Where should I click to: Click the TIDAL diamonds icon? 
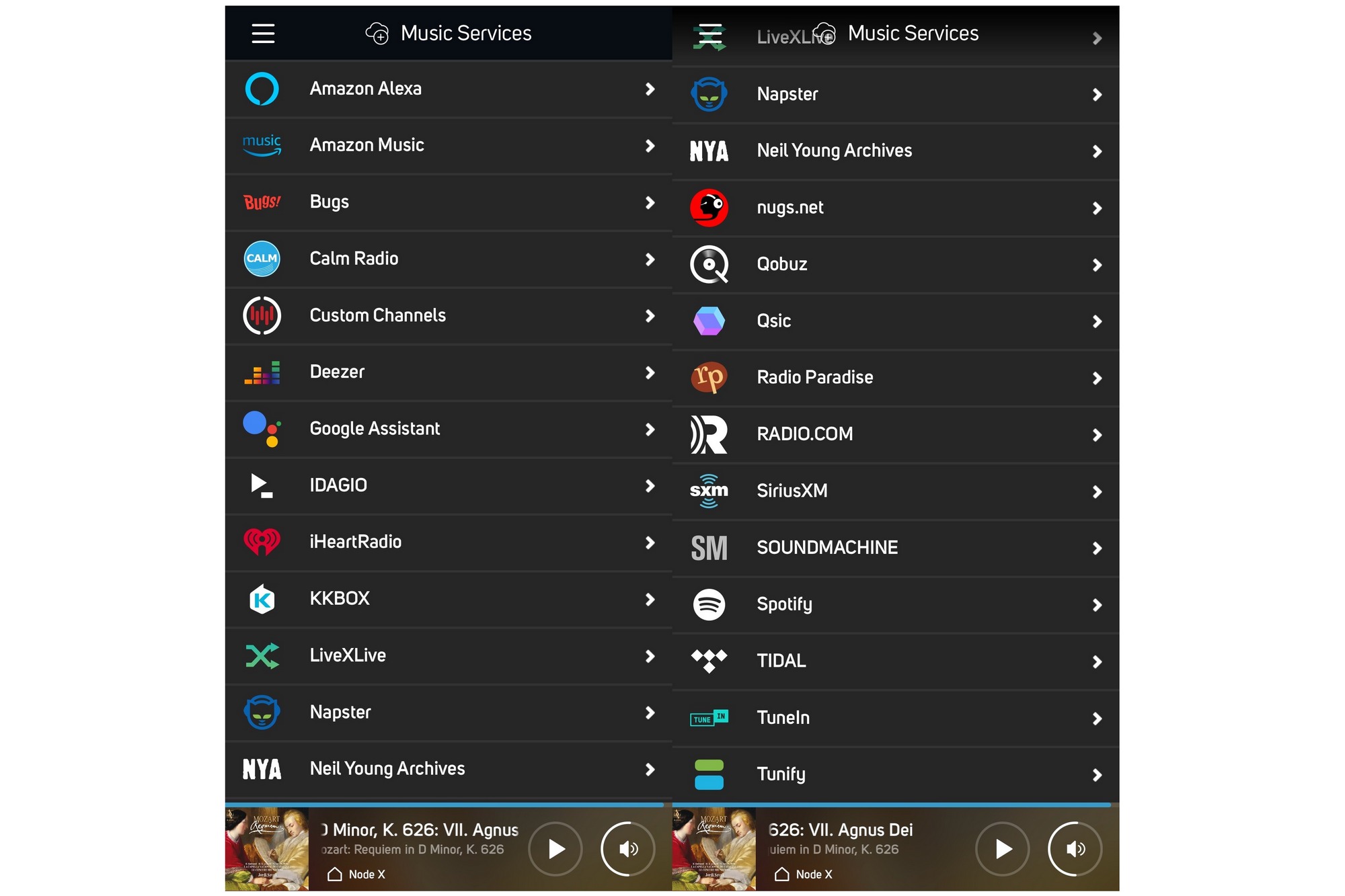(709, 661)
